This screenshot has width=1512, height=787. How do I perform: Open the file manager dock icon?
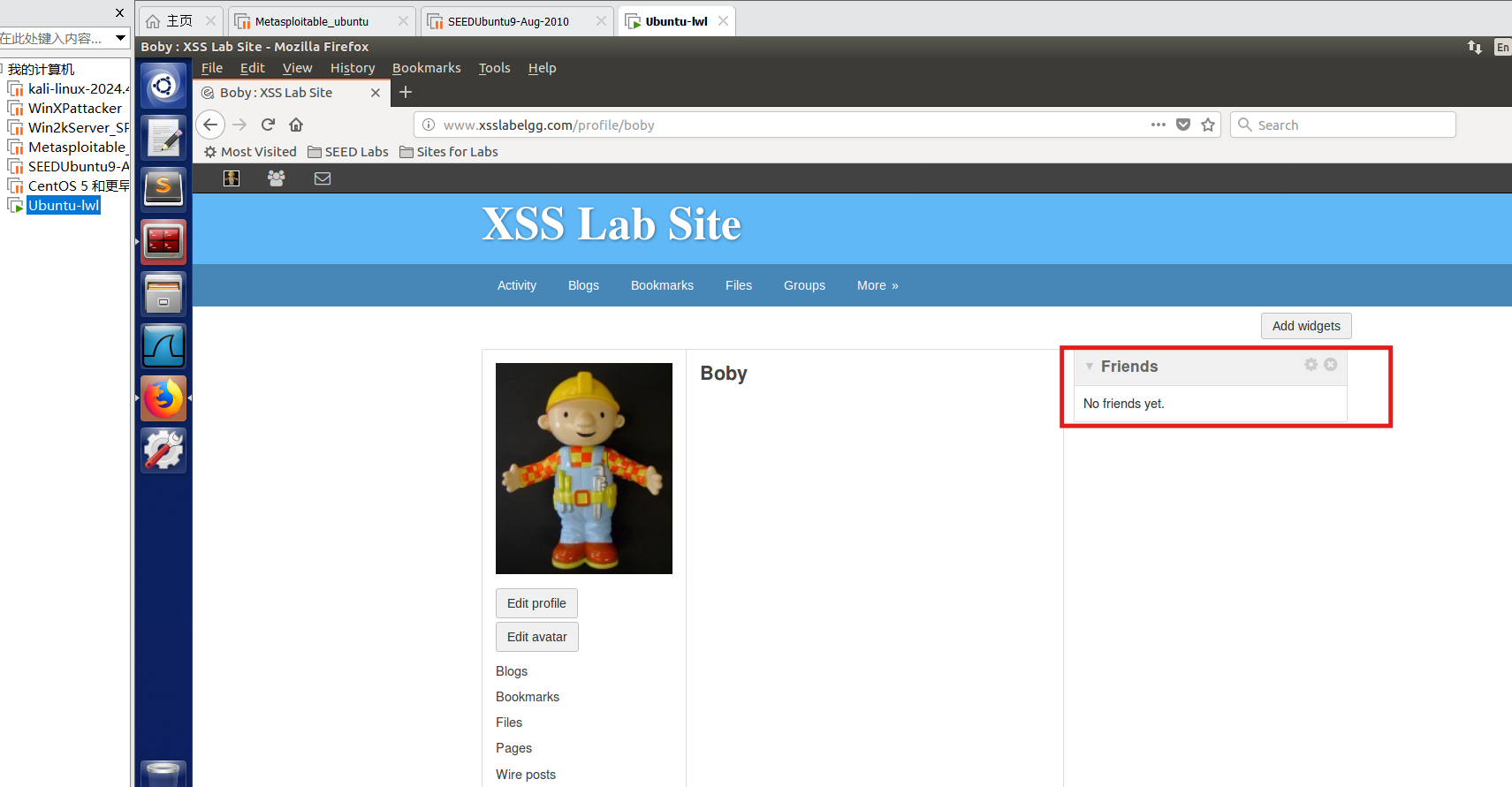[163, 293]
